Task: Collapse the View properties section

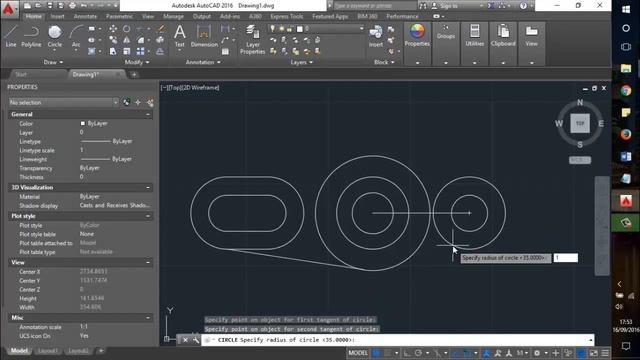Action: pyautogui.click(x=148, y=263)
